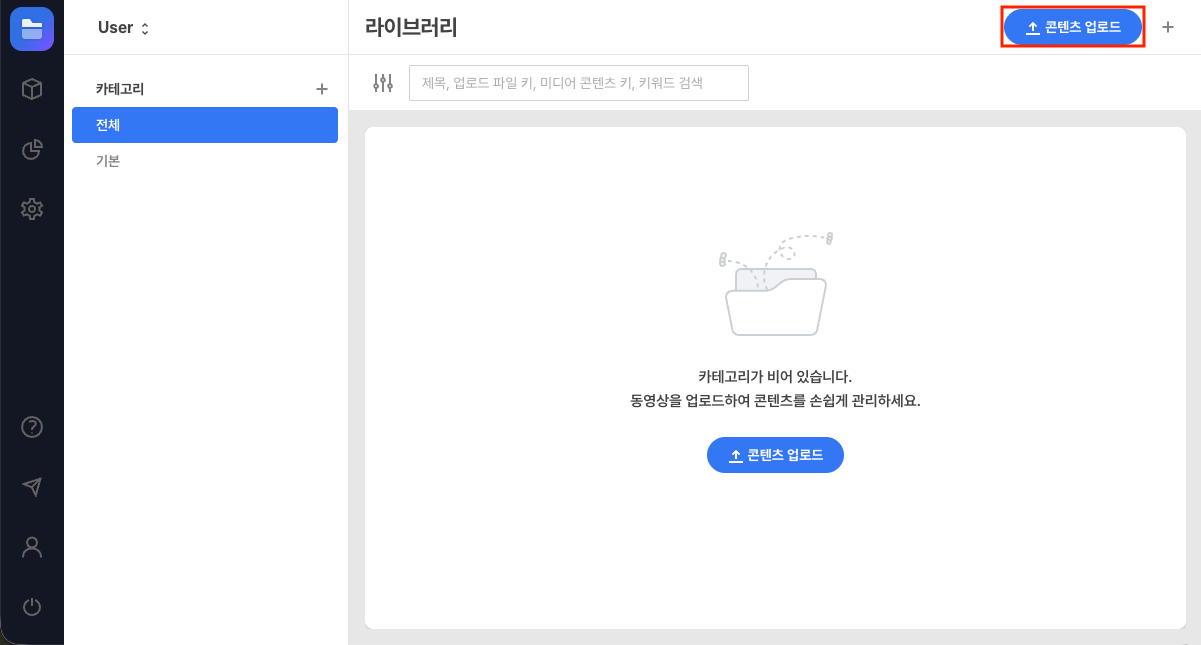Open the settings gear icon

pyautogui.click(x=32, y=209)
